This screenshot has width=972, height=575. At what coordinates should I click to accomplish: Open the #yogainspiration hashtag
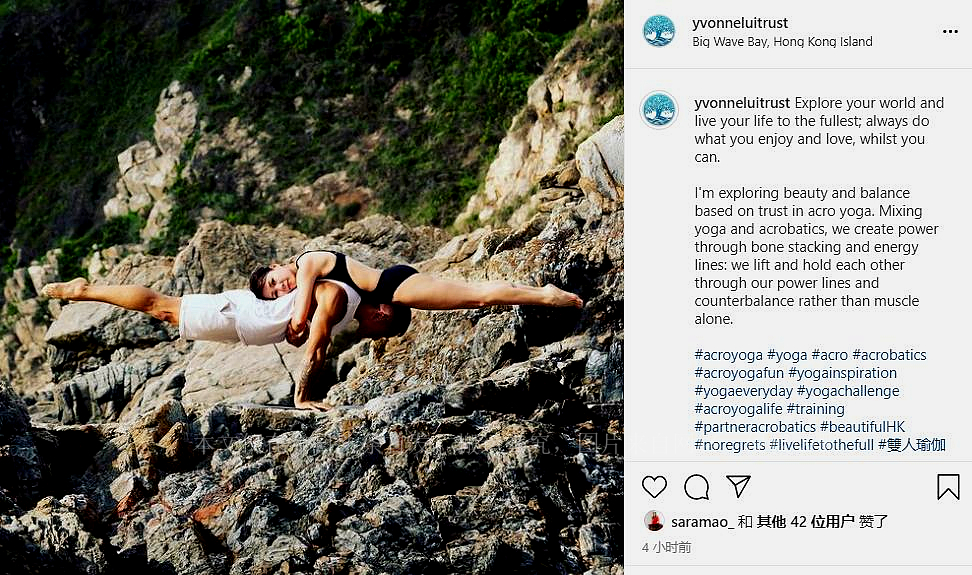pyautogui.click(x=842, y=373)
